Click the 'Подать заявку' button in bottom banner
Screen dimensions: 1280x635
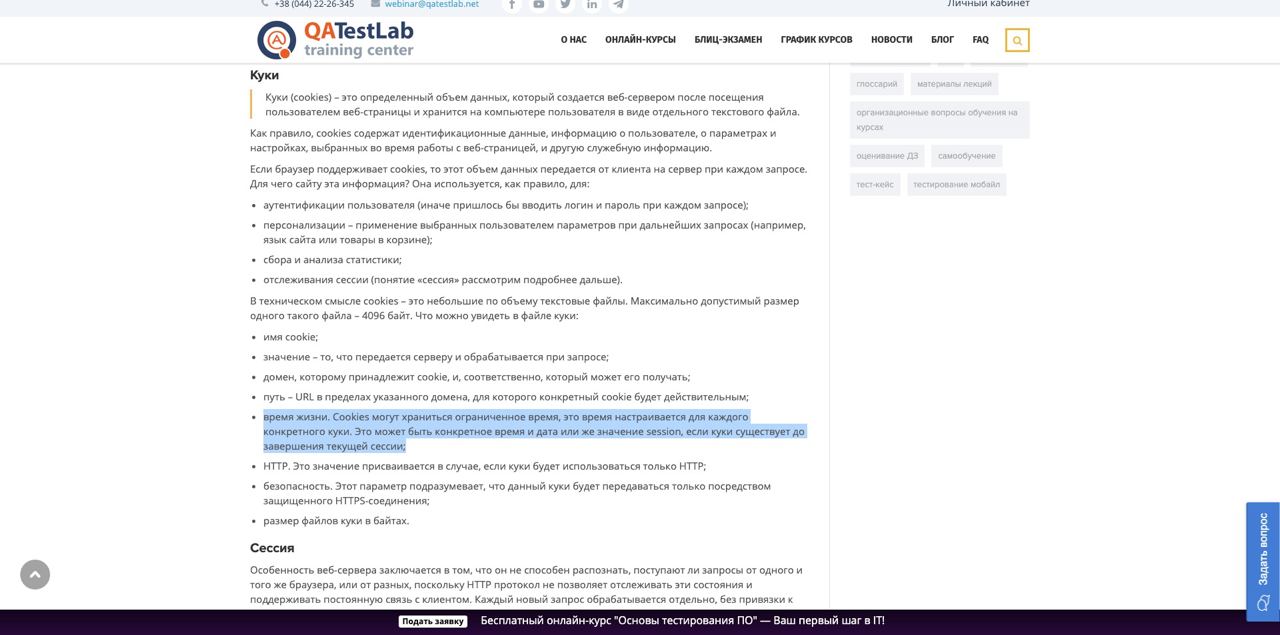coord(433,621)
